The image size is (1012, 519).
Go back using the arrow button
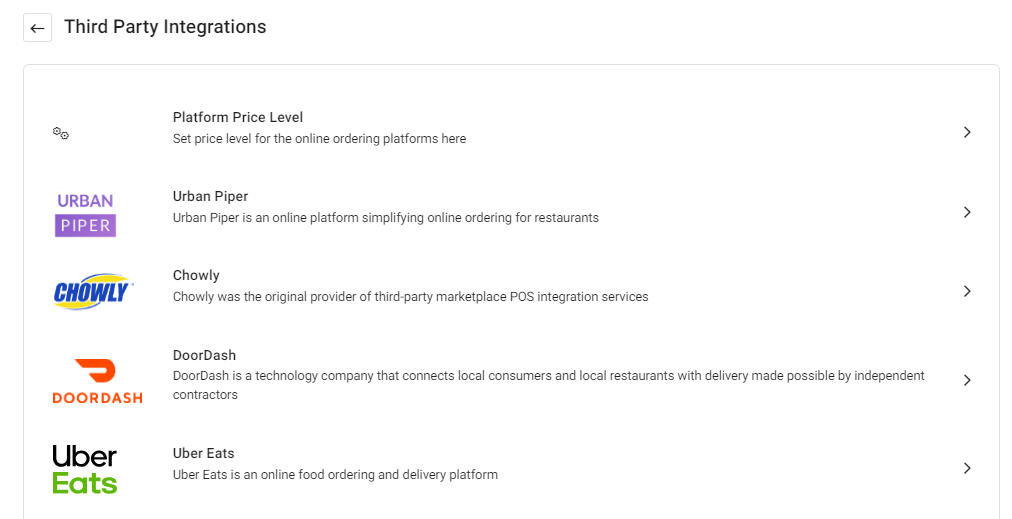[x=37, y=28]
